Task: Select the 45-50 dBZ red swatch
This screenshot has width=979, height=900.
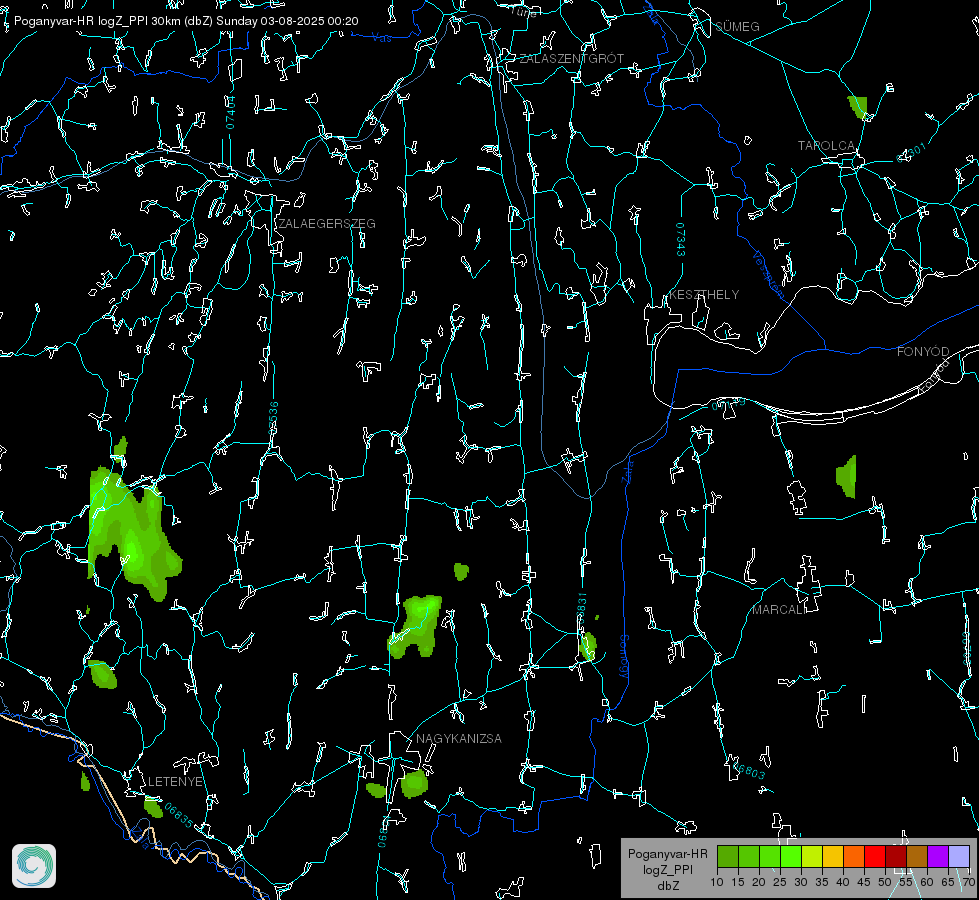Action: pos(875,857)
